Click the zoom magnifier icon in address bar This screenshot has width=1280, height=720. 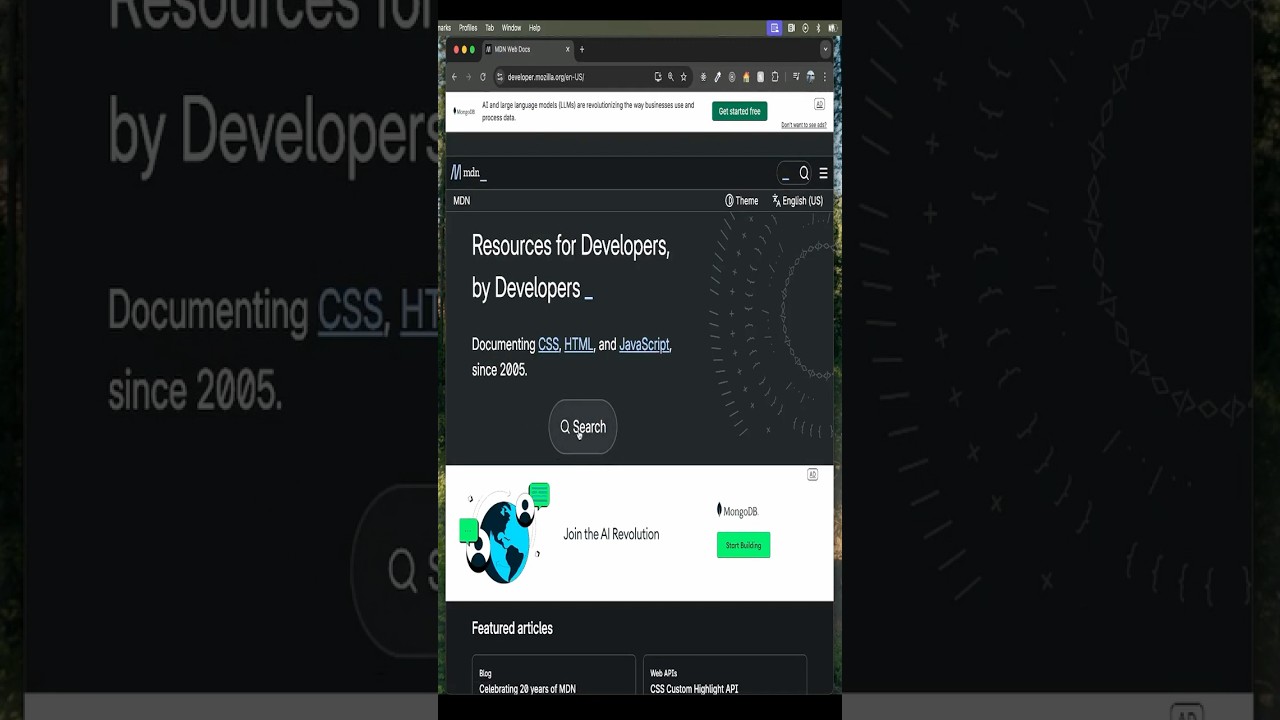671,77
